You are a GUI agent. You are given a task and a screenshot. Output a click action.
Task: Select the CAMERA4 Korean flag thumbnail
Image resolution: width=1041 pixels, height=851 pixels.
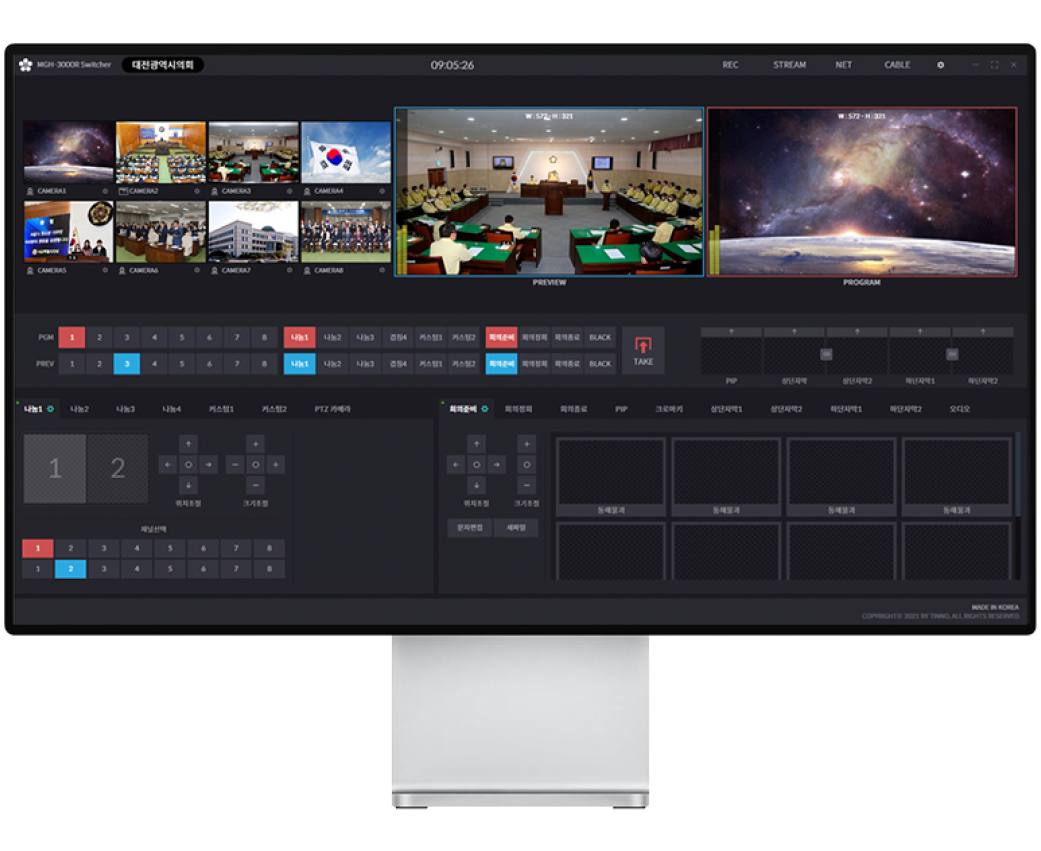click(346, 152)
